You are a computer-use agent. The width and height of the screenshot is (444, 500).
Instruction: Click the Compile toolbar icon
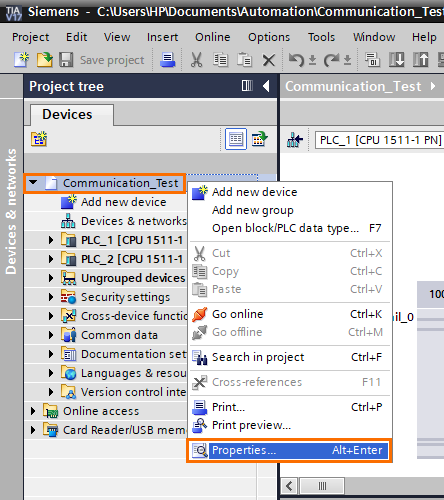tap(372, 60)
